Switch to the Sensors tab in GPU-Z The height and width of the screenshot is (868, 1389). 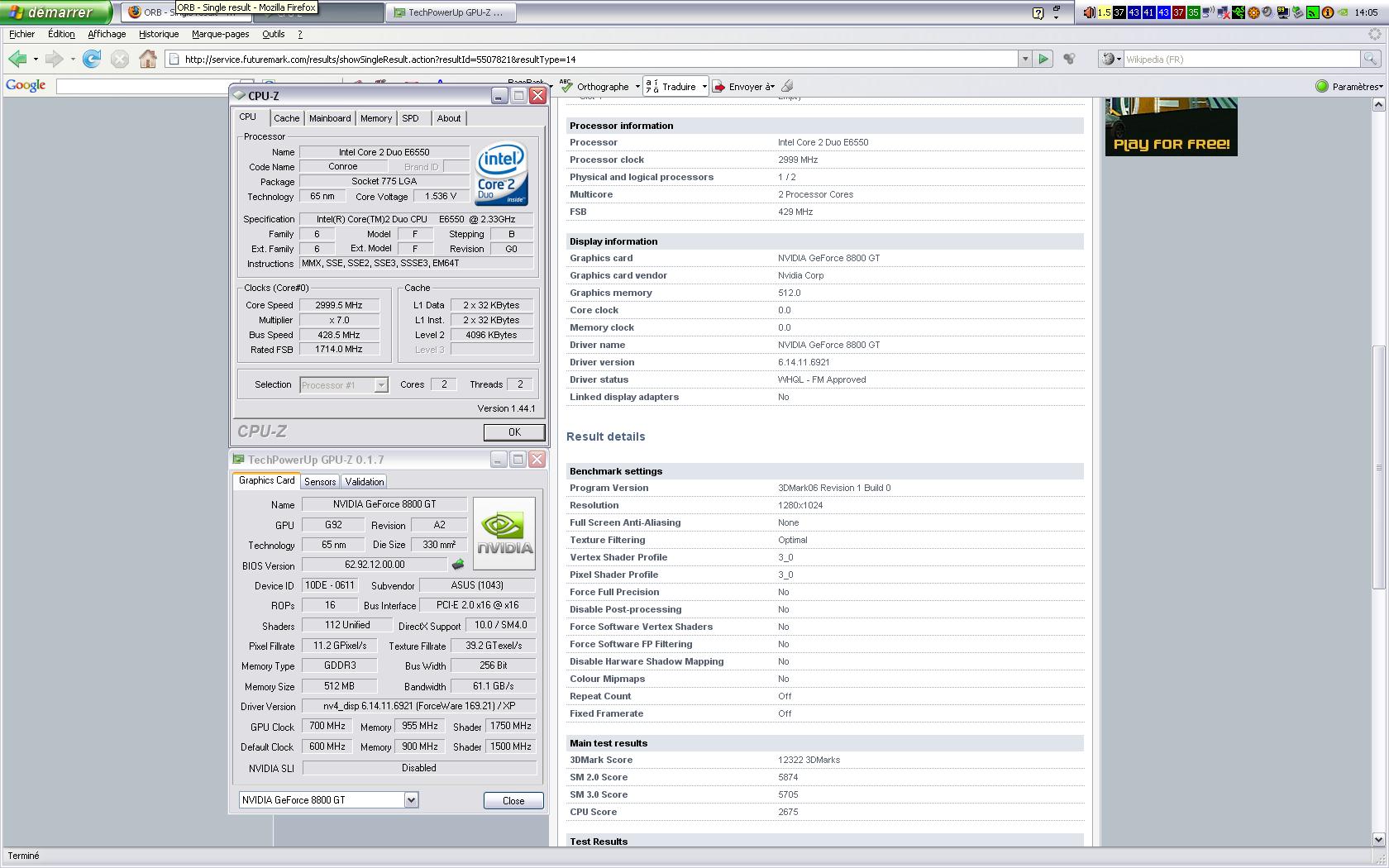(320, 481)
